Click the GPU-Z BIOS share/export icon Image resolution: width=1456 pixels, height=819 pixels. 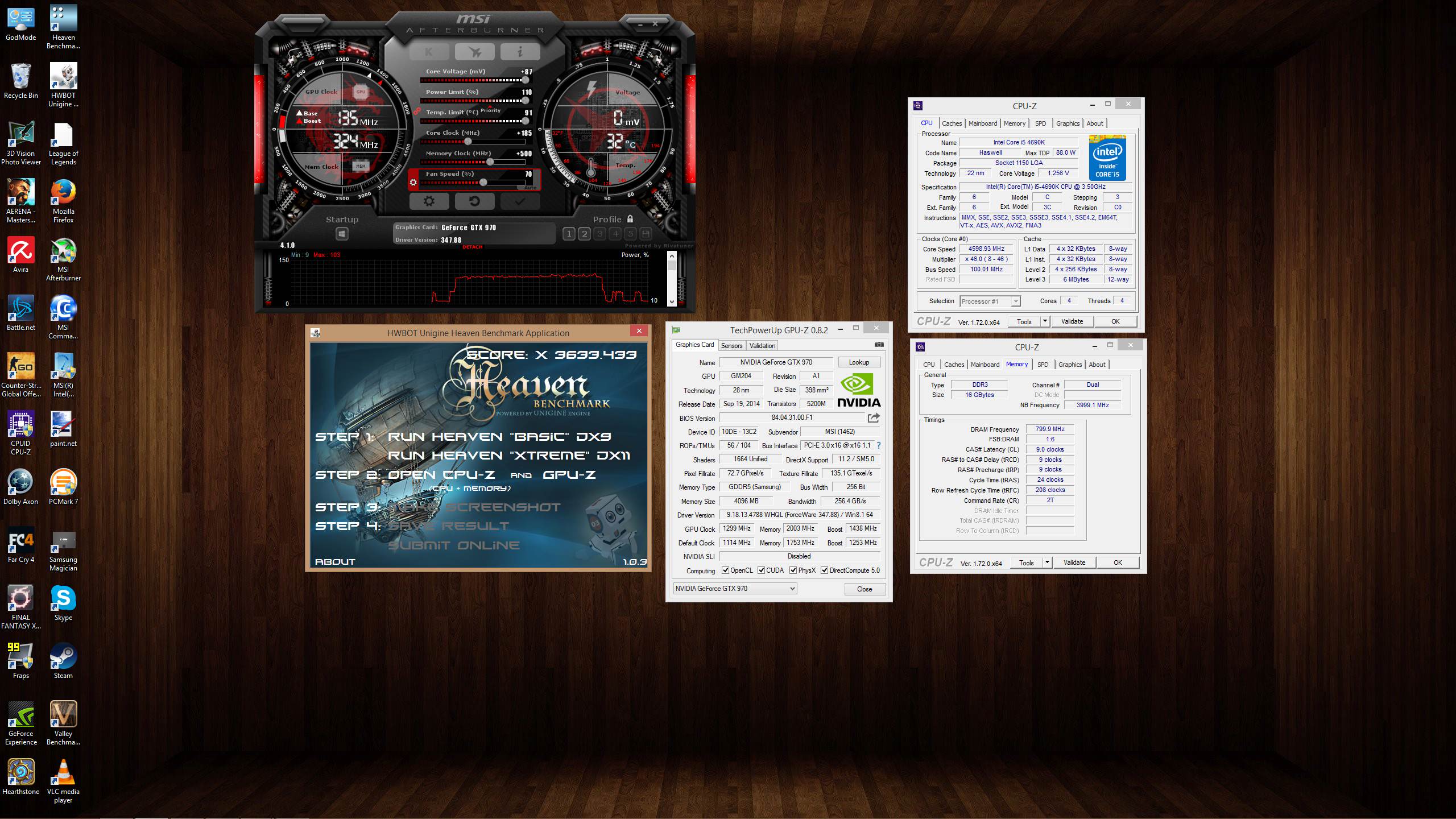click(874, 417)
